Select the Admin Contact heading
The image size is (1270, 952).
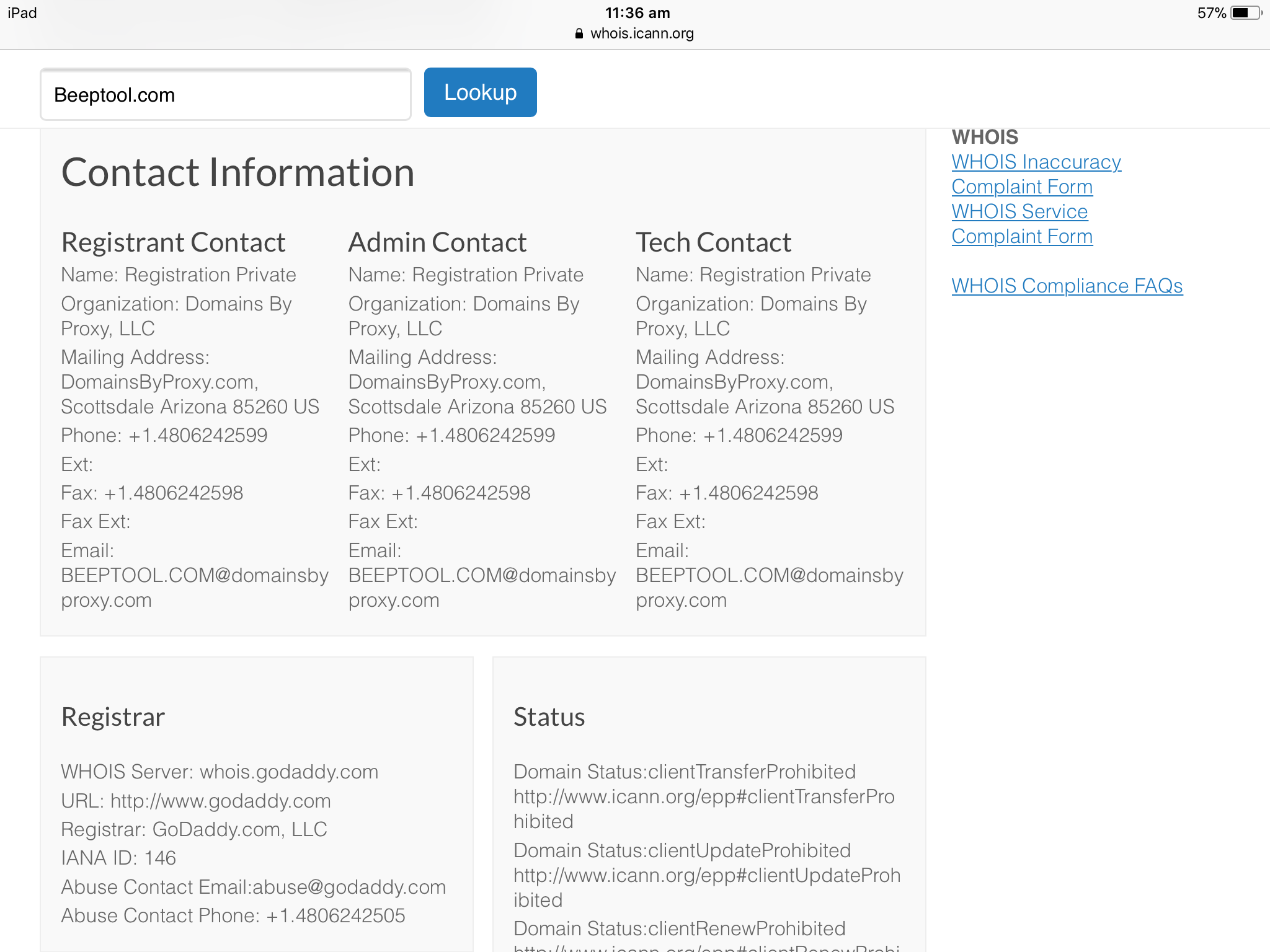pos(437,242)
